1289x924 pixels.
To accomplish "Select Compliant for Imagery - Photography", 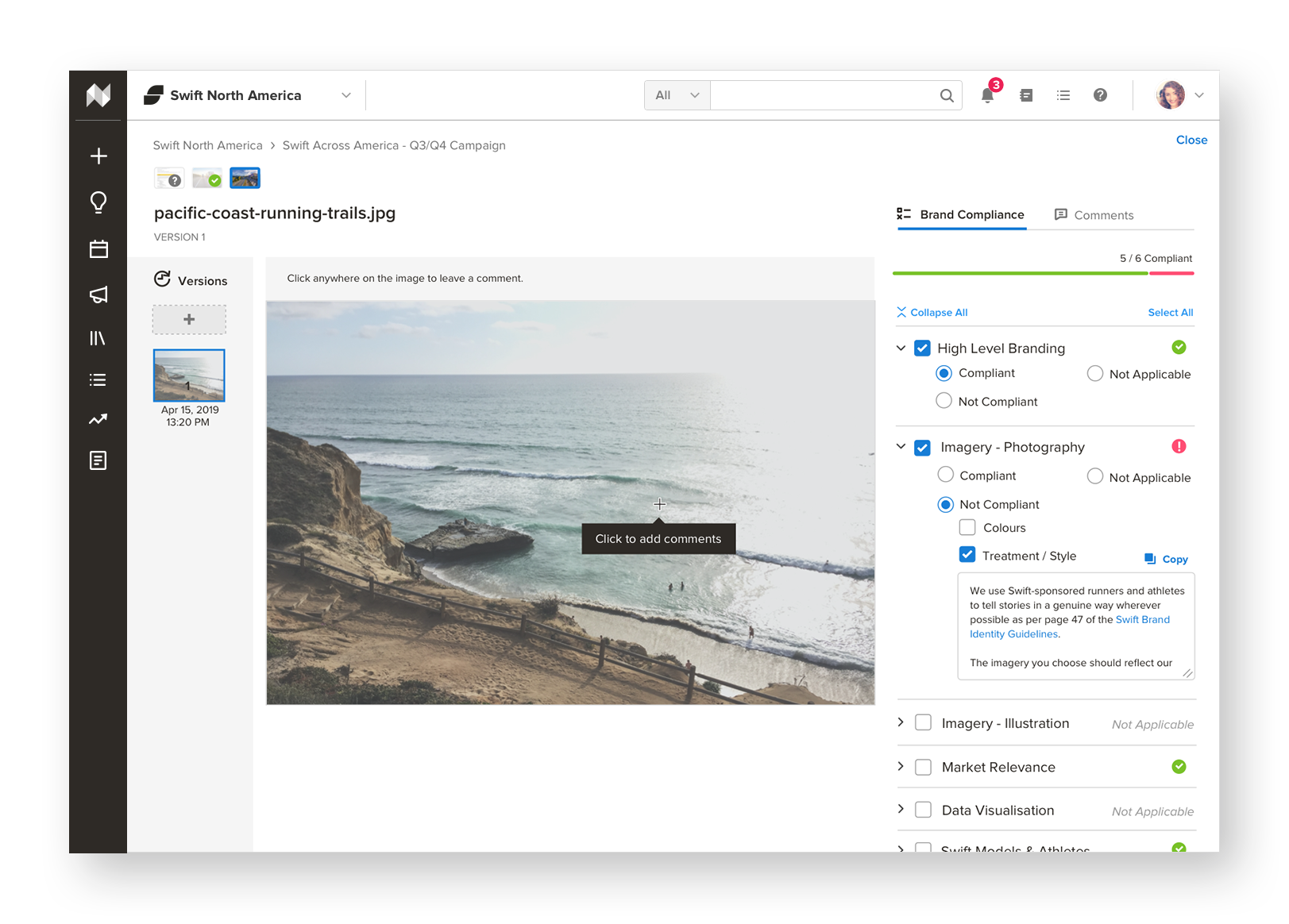I will (x=945, y=475).
